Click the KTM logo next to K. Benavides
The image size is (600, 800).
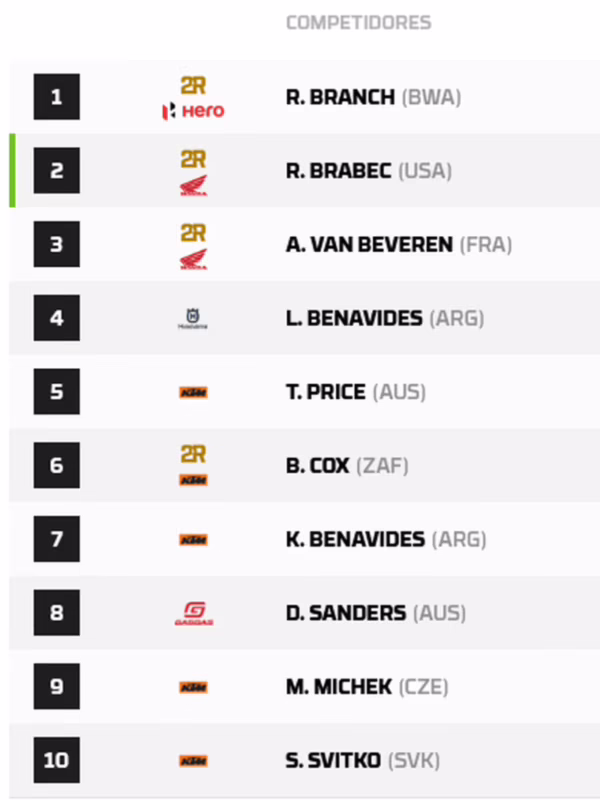coord(193,539)
